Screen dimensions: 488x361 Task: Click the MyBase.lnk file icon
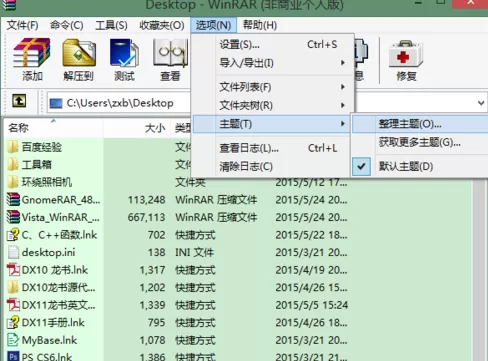(x=13, y=340)
